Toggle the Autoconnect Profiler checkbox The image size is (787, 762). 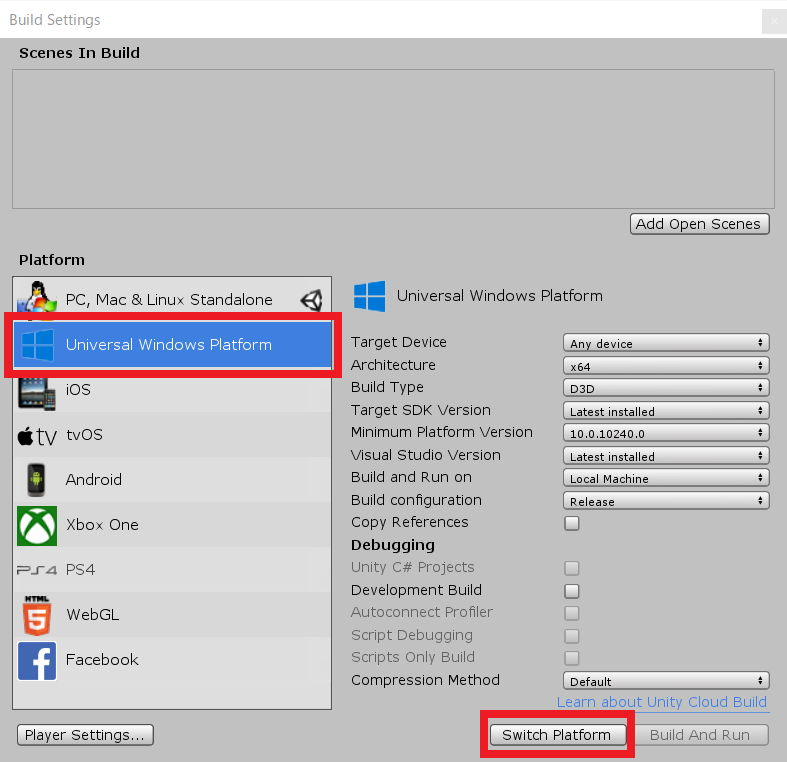click(x=572, y=613)
